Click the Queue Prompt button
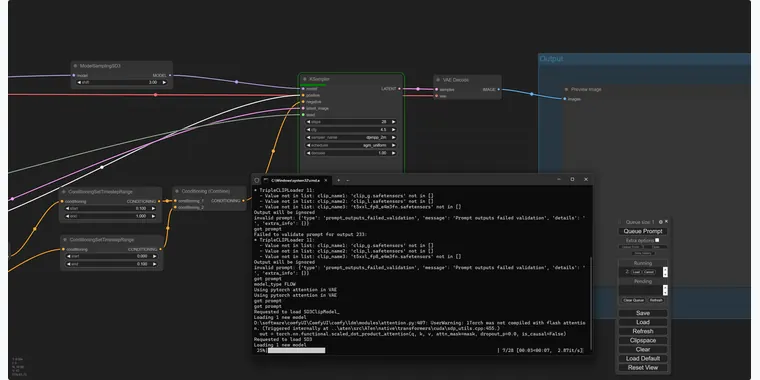This screenshot has height=380, width=760. pyautogui.click(x=643, y=231)
